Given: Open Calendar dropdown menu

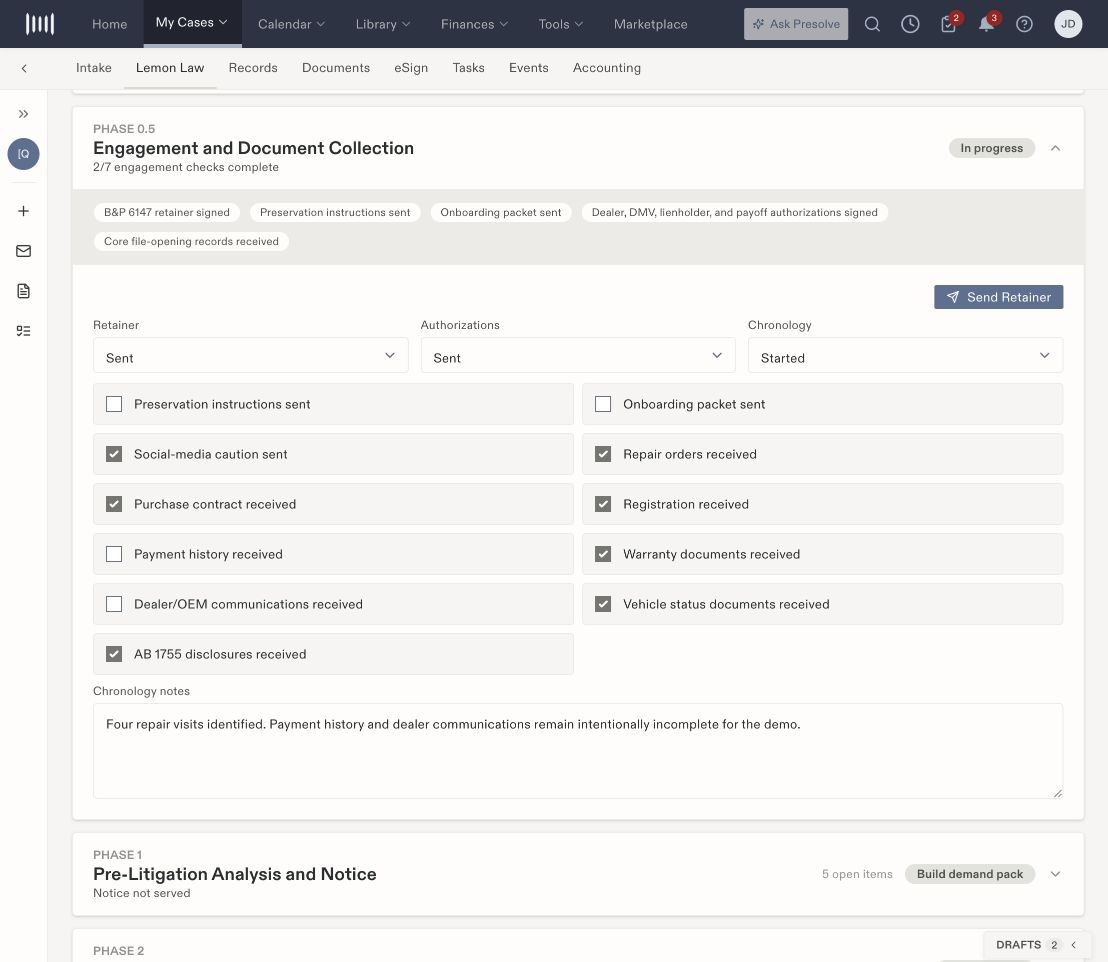Looking at the screenshot, I should point(291,24).
